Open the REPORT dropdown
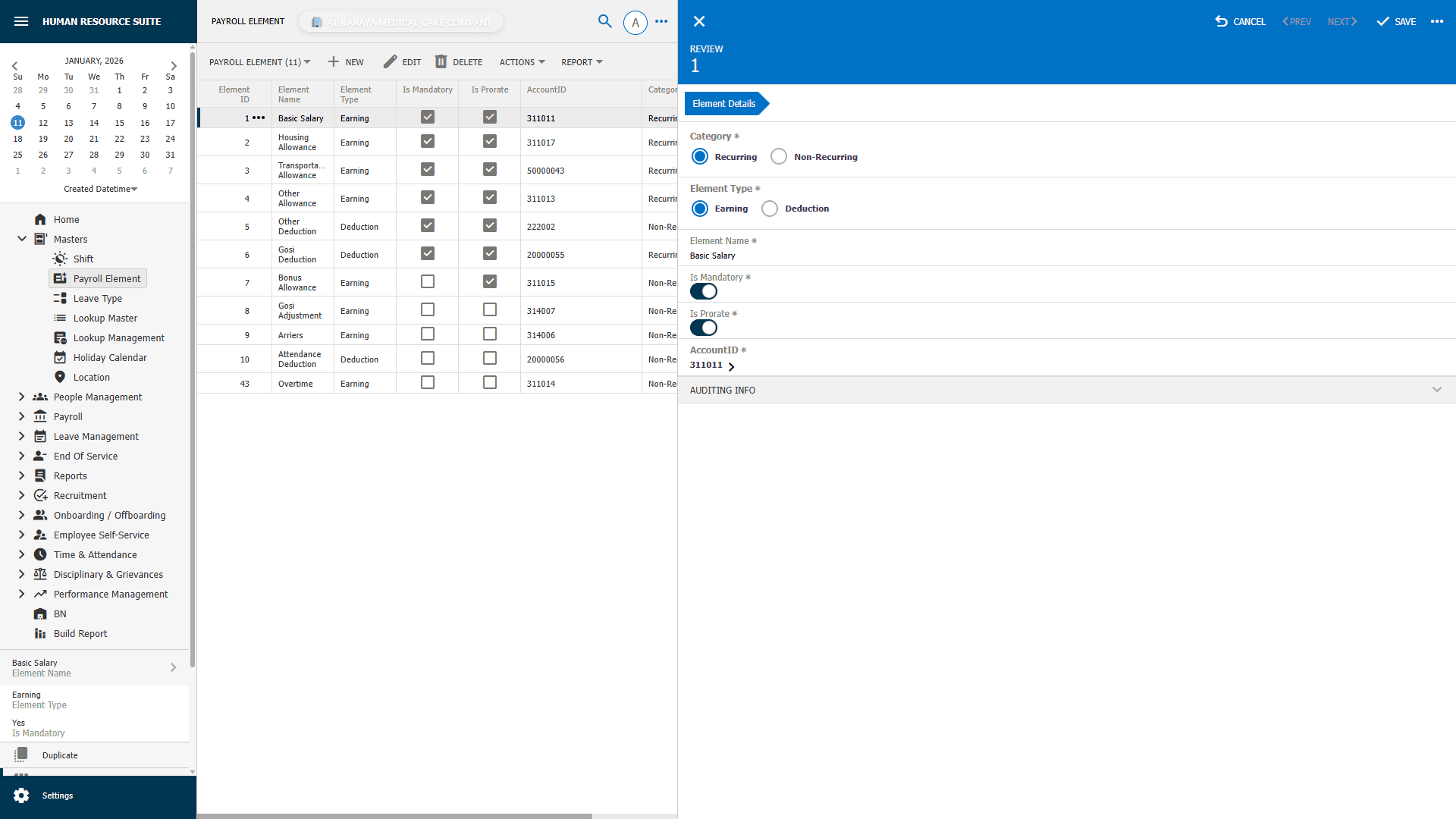The width and height of the screenshot is (1456, 819). [x=581, y=61]
